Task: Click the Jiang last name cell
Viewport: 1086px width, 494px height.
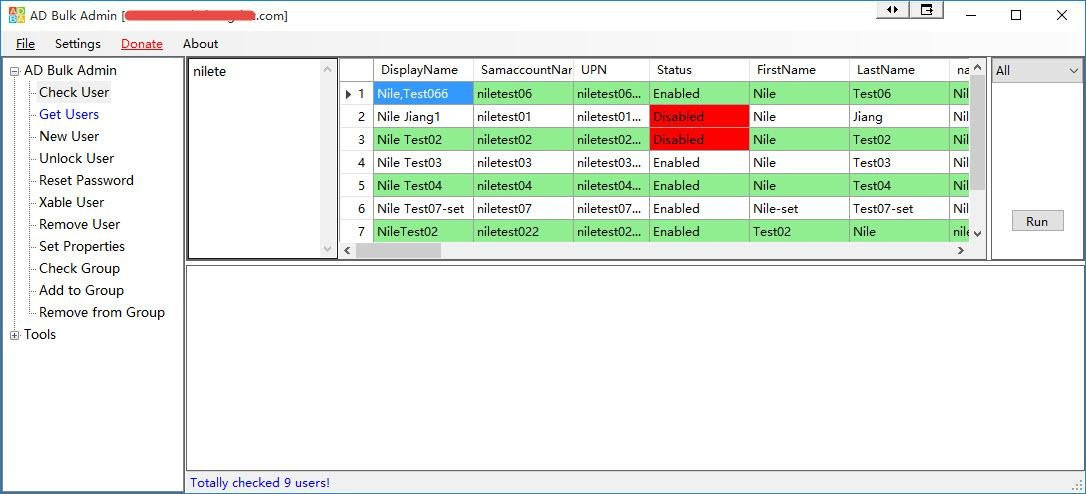Action: tap(899, 116)
